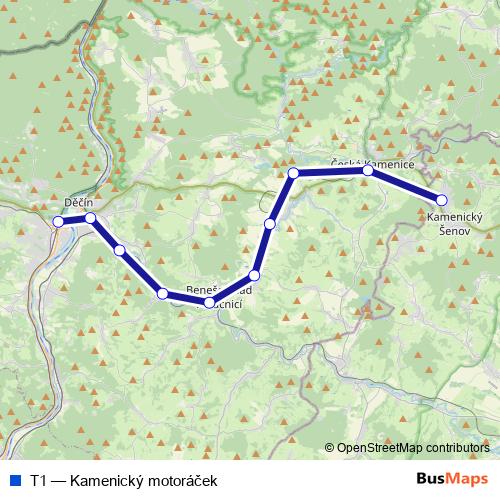Click the Děčín city label
500x500 pixels.
[x=79, y=202]
